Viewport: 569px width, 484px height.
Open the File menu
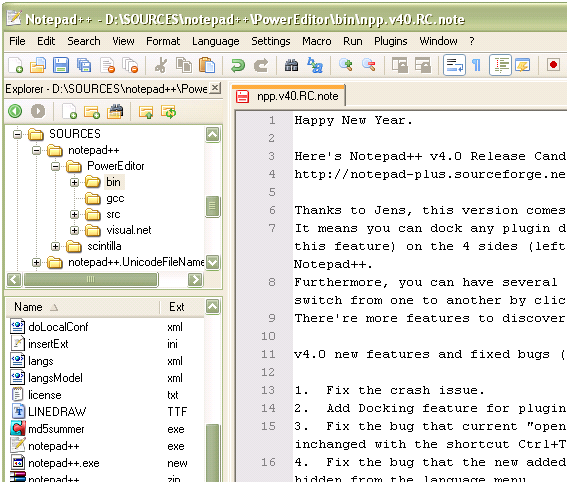[17, 41]
